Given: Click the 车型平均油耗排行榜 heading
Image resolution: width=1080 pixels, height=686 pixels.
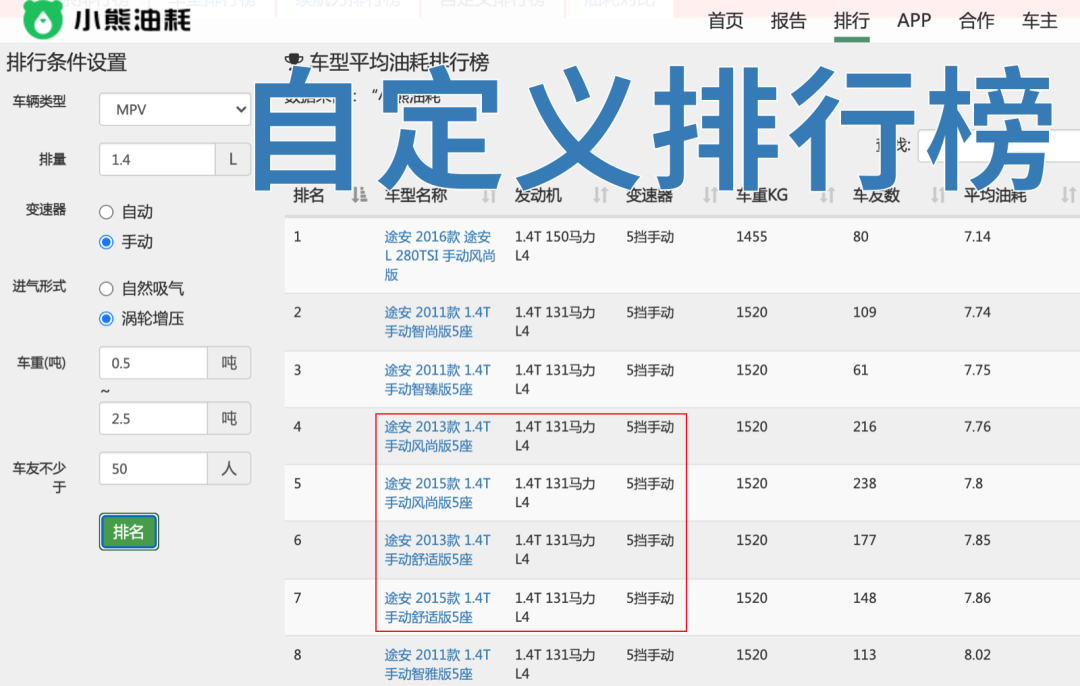Looking at the screenshot, I should point(399,63).
